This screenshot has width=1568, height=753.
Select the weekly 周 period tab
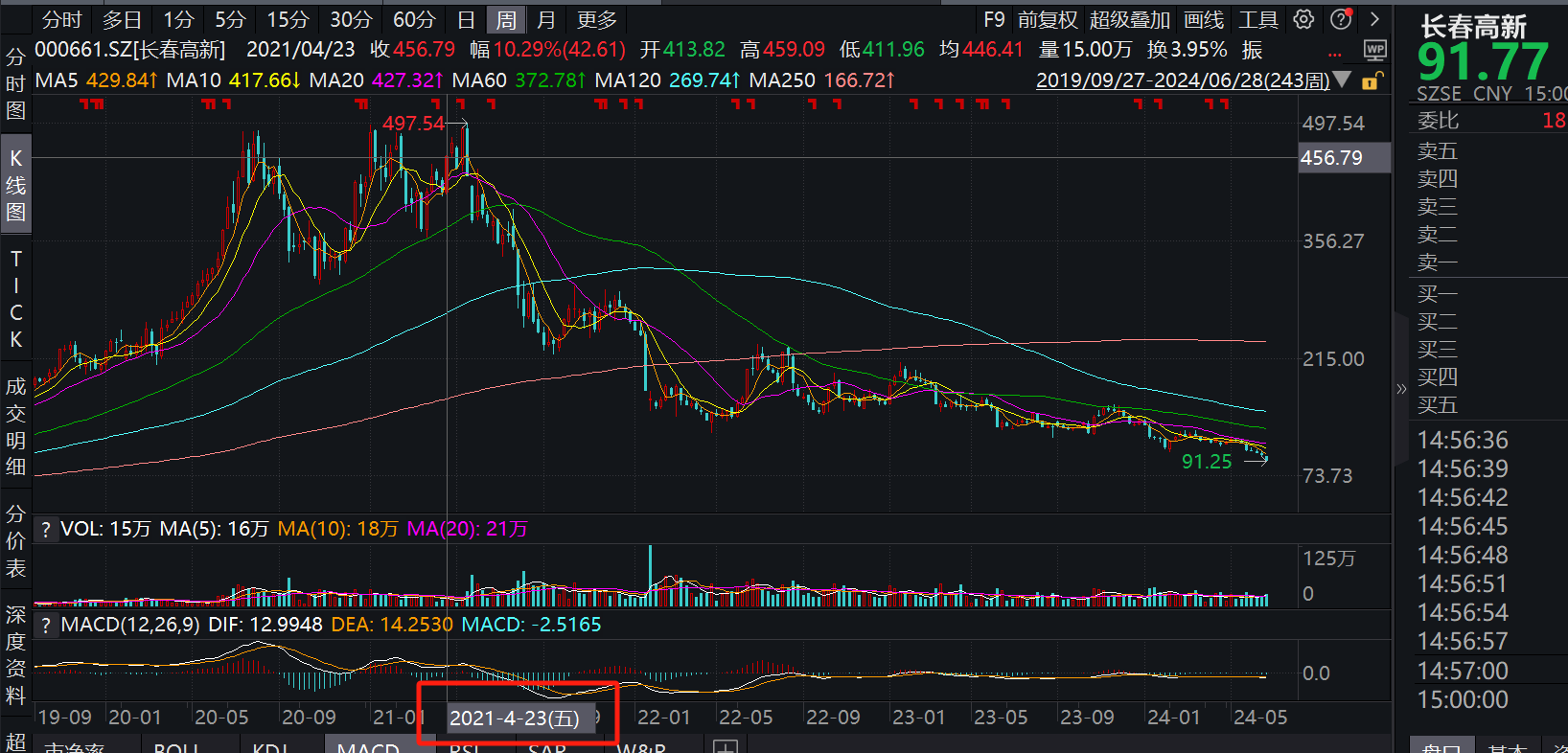506,19
